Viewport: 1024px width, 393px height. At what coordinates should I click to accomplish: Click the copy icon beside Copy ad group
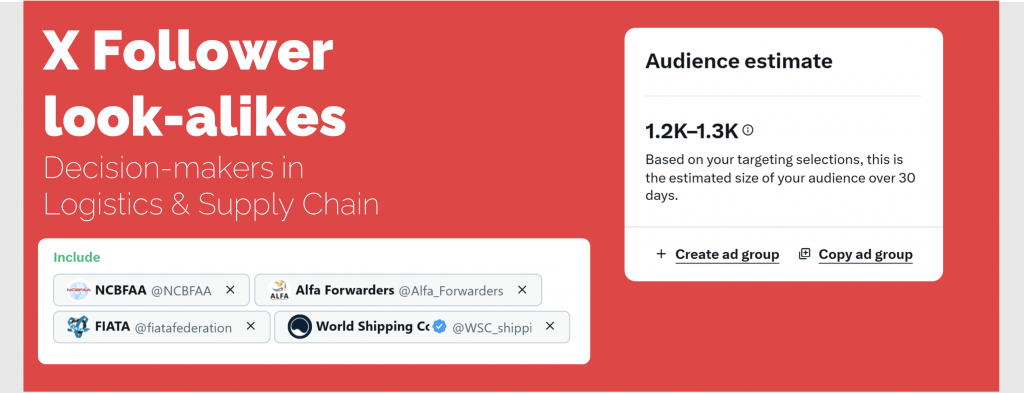tap(805, 254)
